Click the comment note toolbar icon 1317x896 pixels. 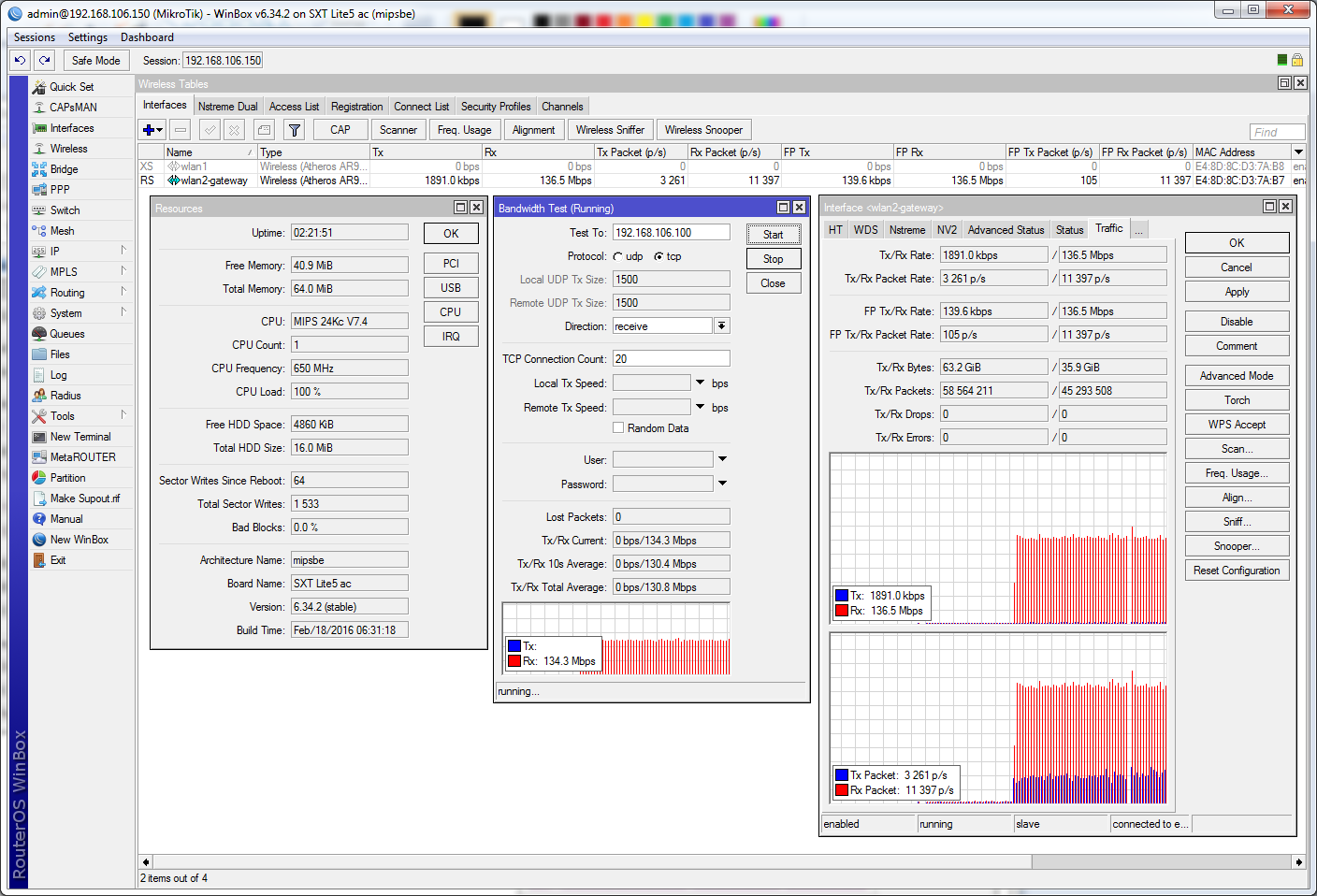[x=265, y=130]
